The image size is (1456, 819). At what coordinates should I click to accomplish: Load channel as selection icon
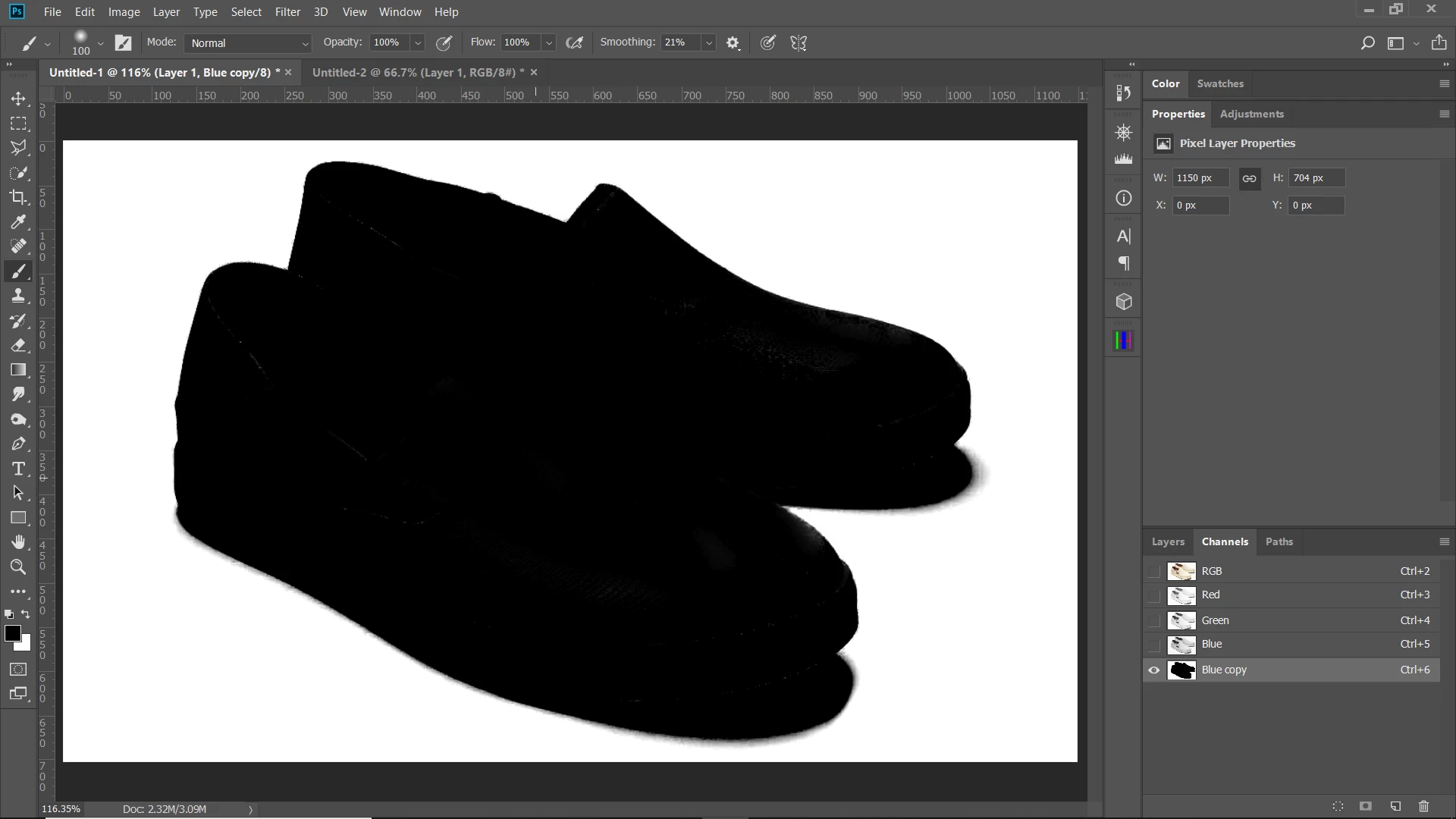pos(1338,806)
